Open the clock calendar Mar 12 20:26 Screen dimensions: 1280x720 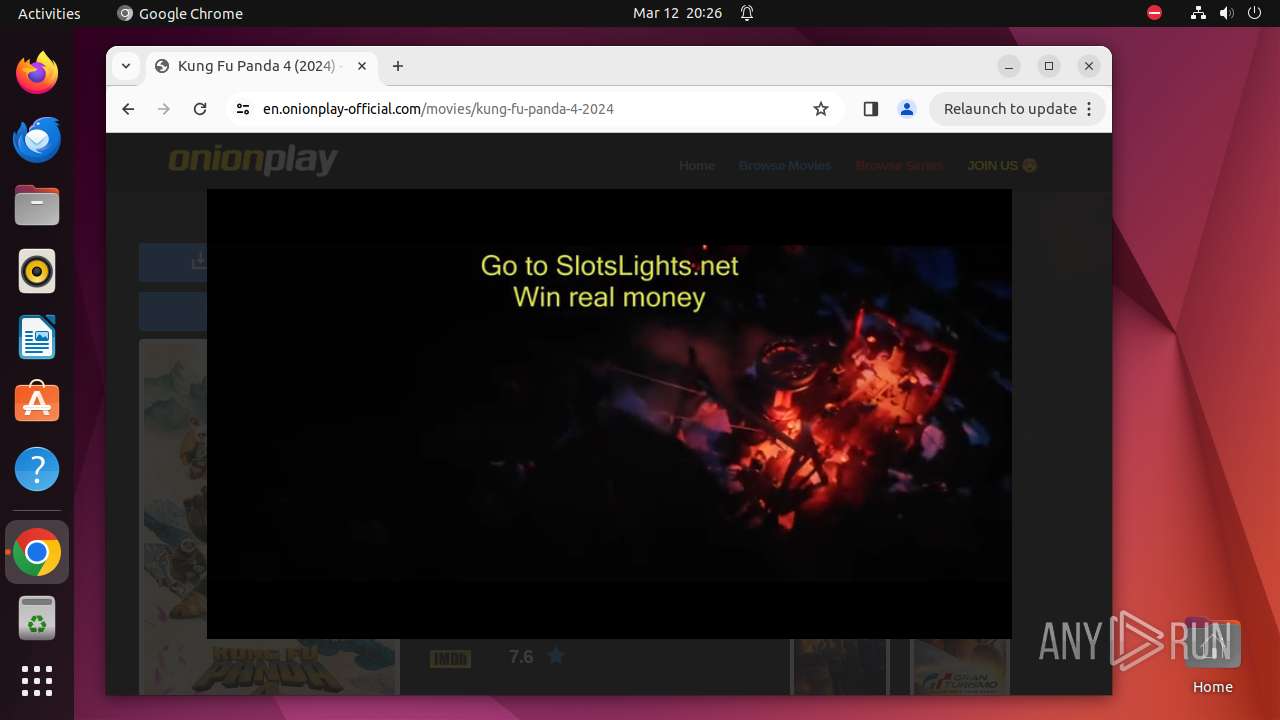[677, 13]
